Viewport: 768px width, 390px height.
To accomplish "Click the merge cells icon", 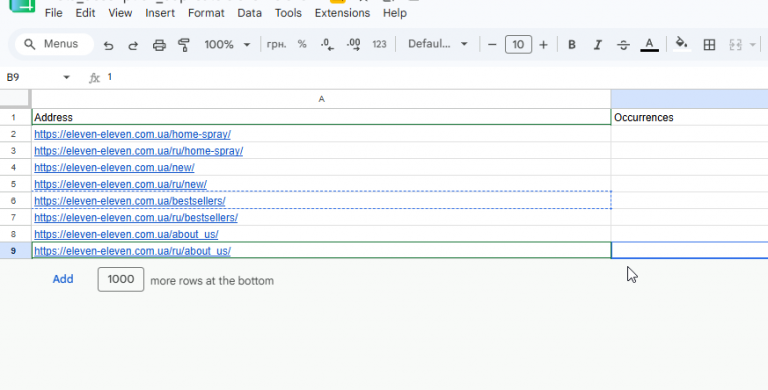I will tap(735, 45).
